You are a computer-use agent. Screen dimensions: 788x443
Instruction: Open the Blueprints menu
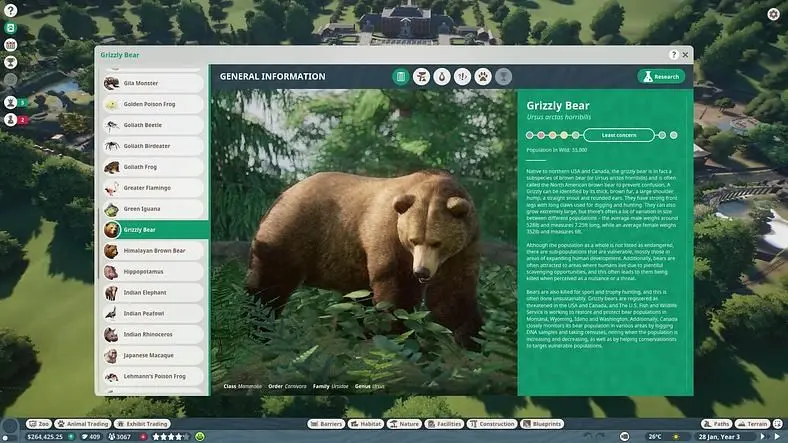pyautogui.click(x=542, y=424)
